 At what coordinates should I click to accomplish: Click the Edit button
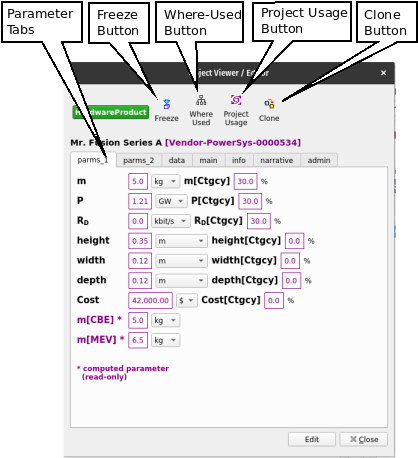pyautogui.click(x=312, y=439)
